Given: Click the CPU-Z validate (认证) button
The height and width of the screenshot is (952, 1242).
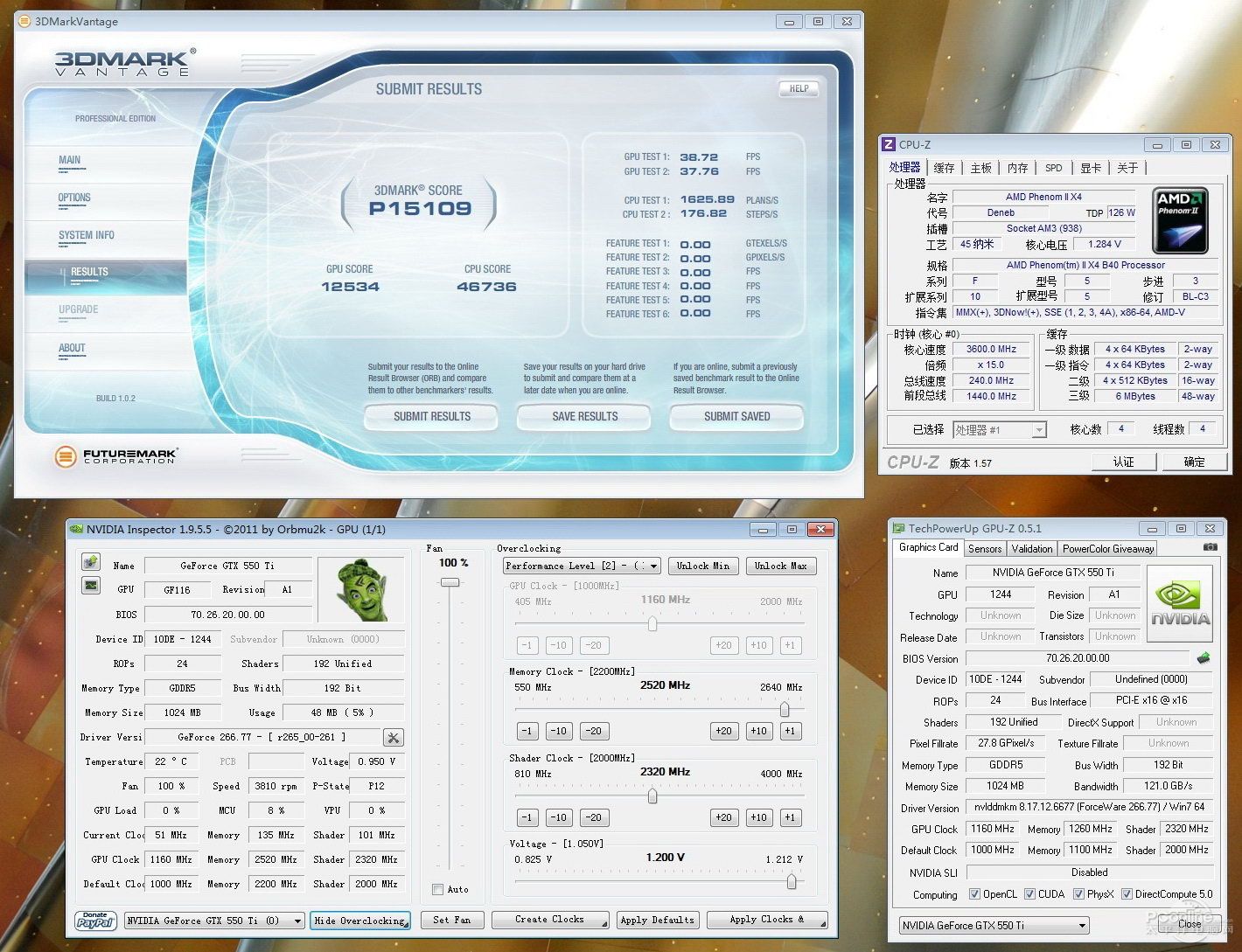Looking at the screenshot, I should 1123,462.
